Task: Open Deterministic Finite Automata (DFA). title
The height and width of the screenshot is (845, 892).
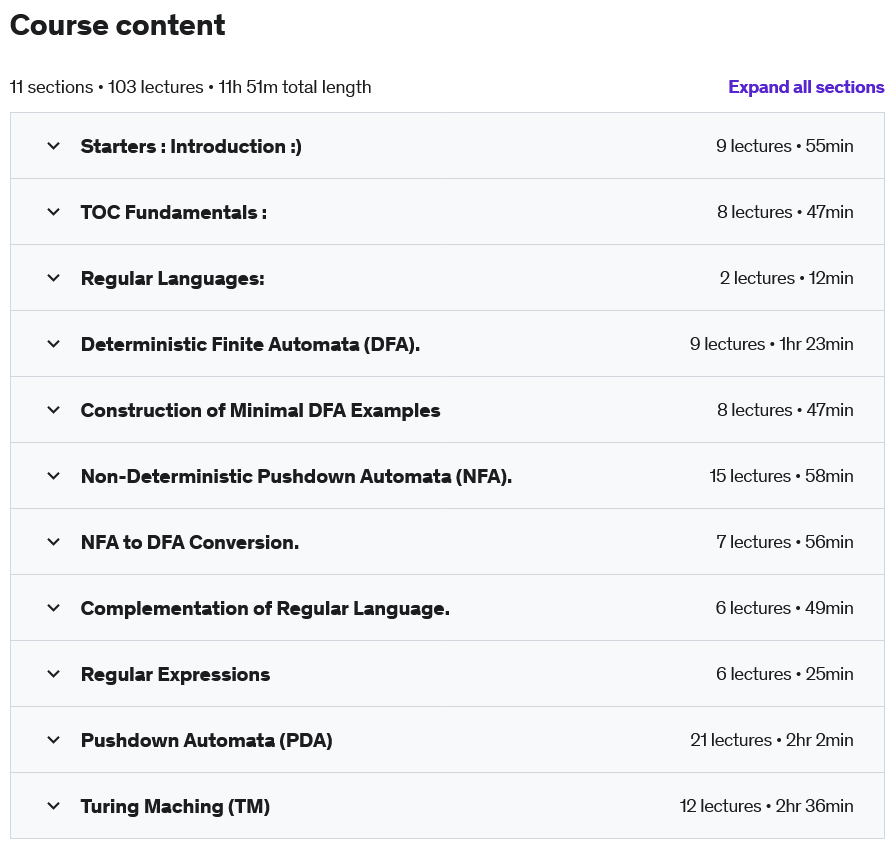Action: (x=250, y=344)
